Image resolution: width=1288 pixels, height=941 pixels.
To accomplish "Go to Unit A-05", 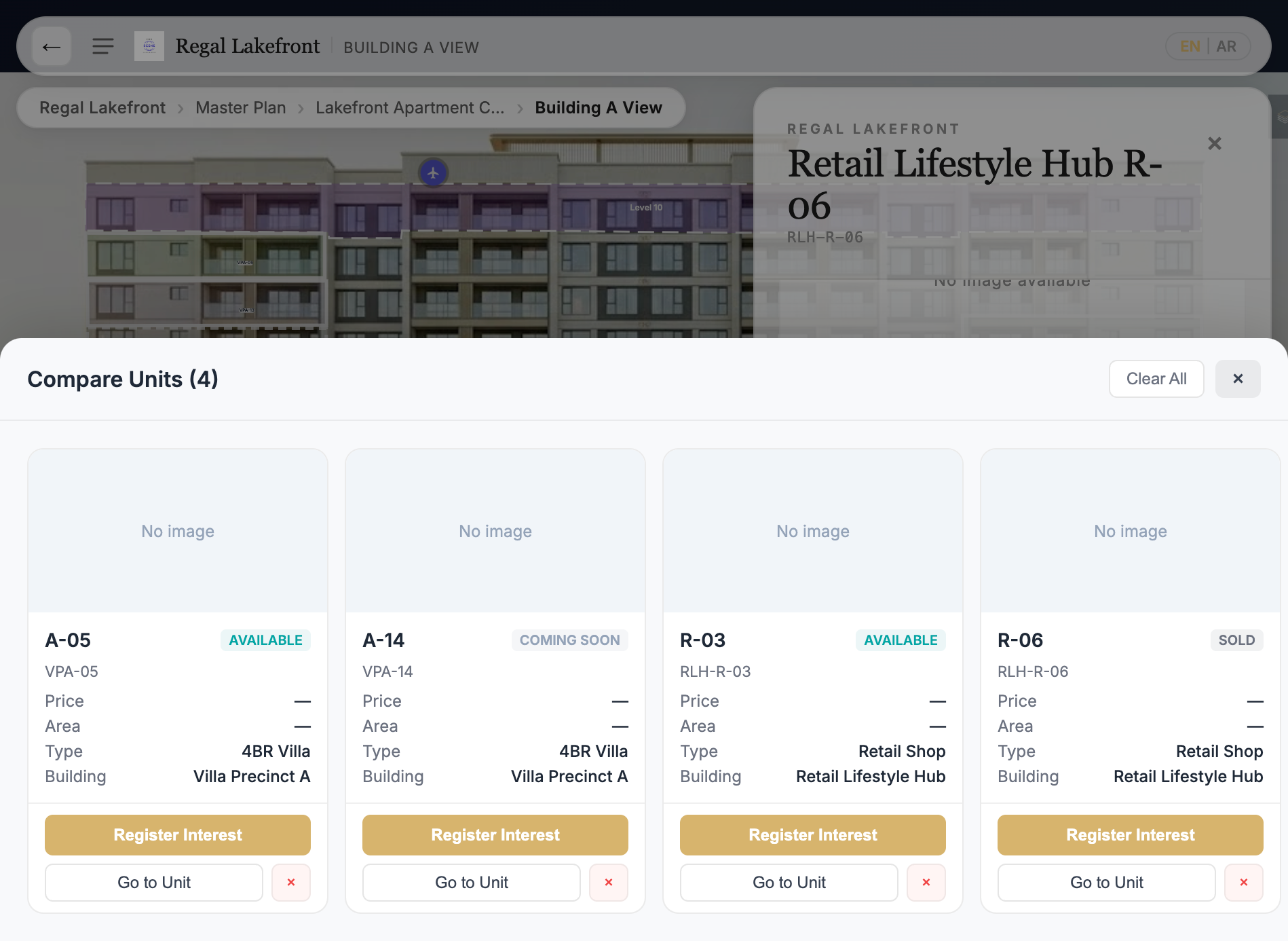I will click(x=154, y=883).
